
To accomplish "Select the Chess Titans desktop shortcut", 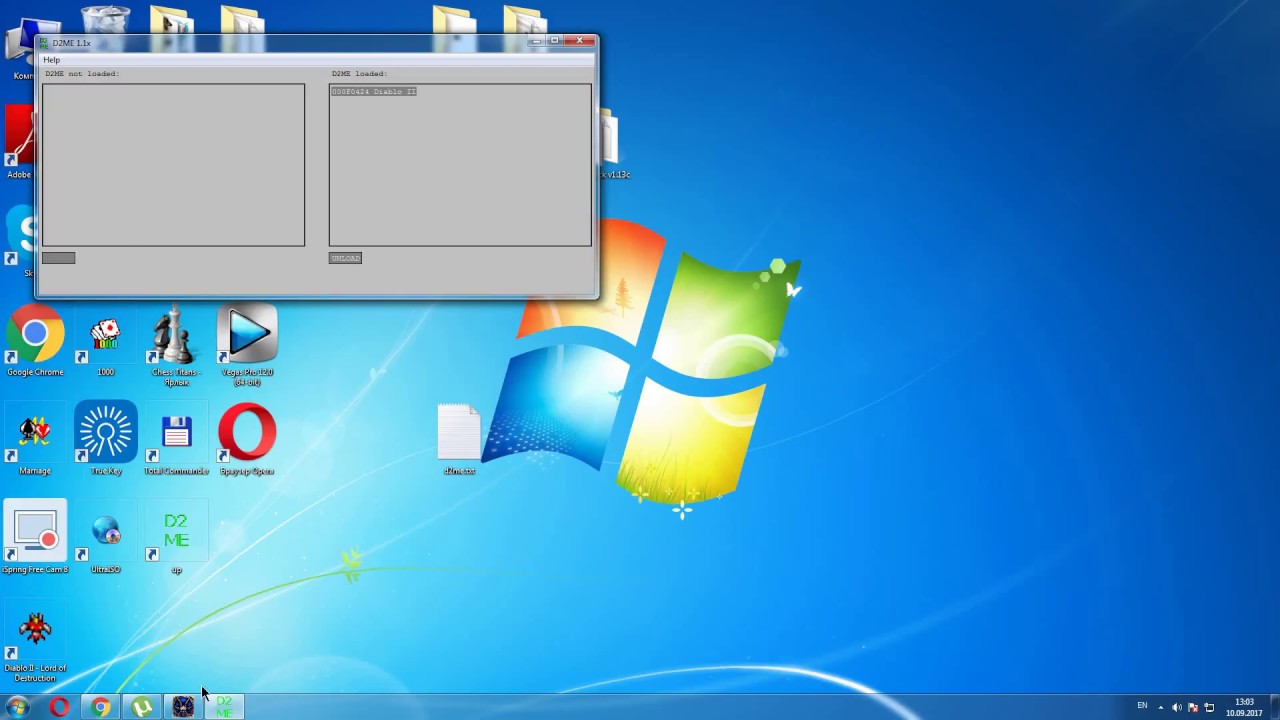I will tap(176, 347).
